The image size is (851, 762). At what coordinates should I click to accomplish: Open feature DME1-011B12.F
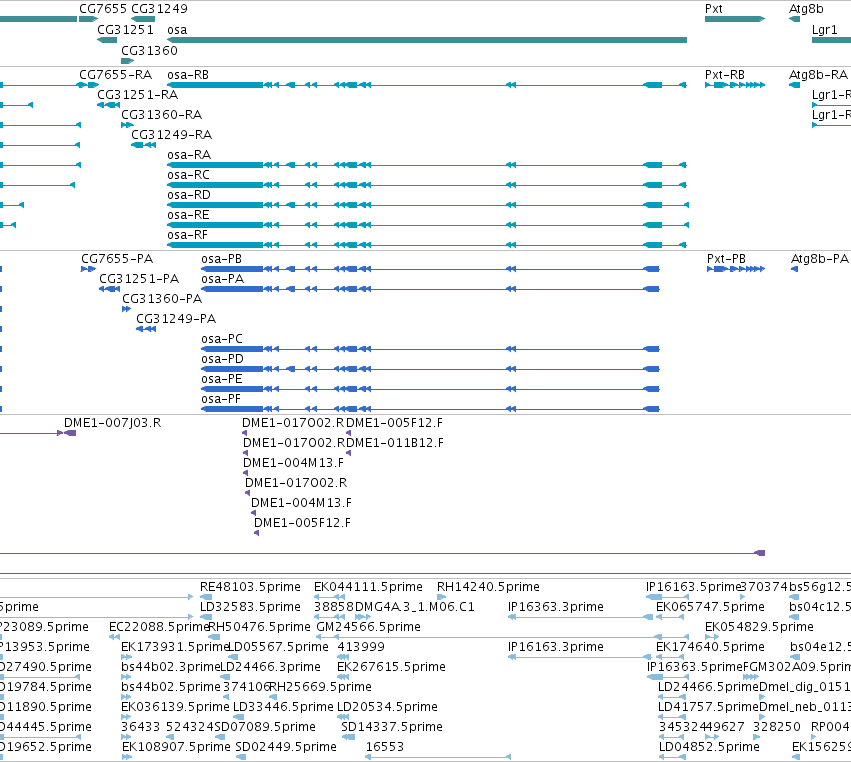[x=395, y=443]
